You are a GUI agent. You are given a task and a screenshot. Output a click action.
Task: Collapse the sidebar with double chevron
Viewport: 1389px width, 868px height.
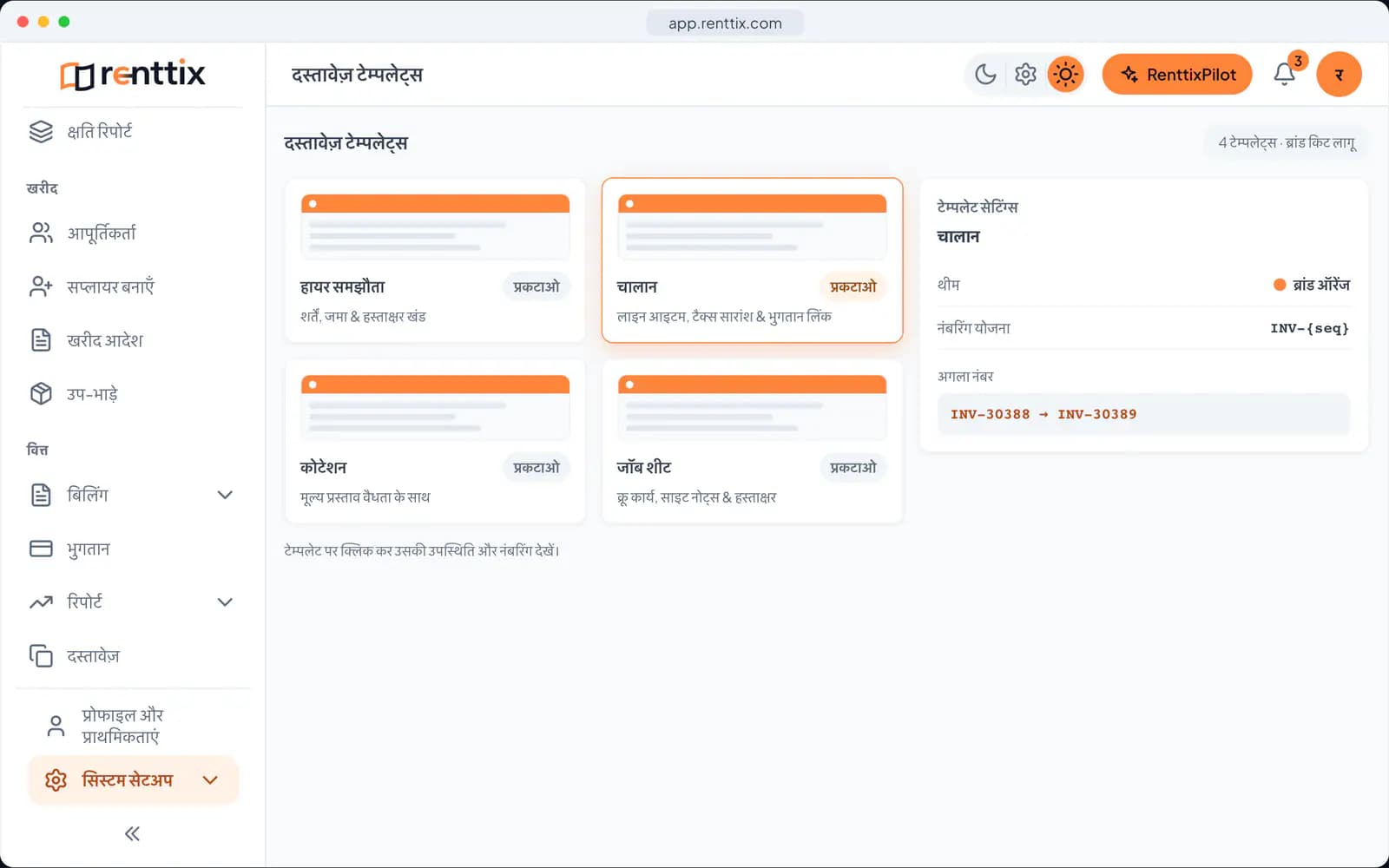[x=132, y=834]
